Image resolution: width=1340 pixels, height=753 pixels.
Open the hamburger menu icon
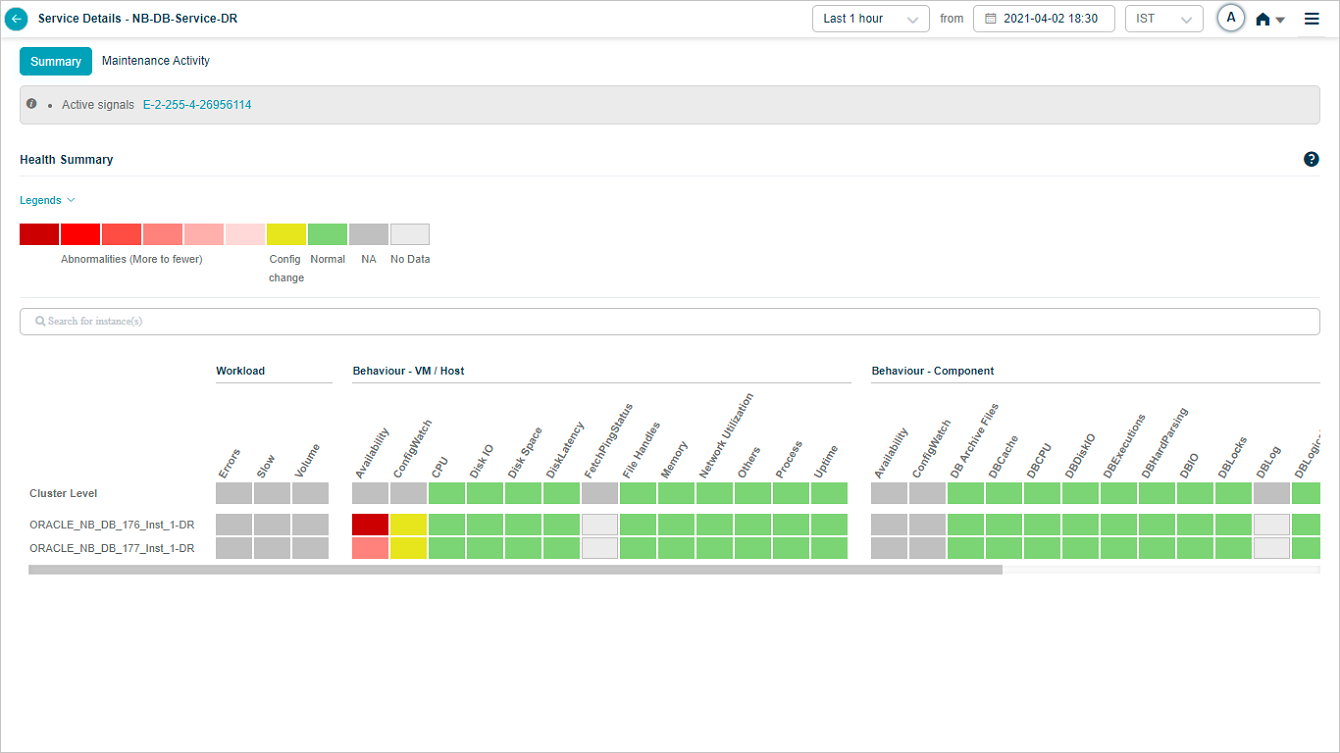[x=1312, y=19]
